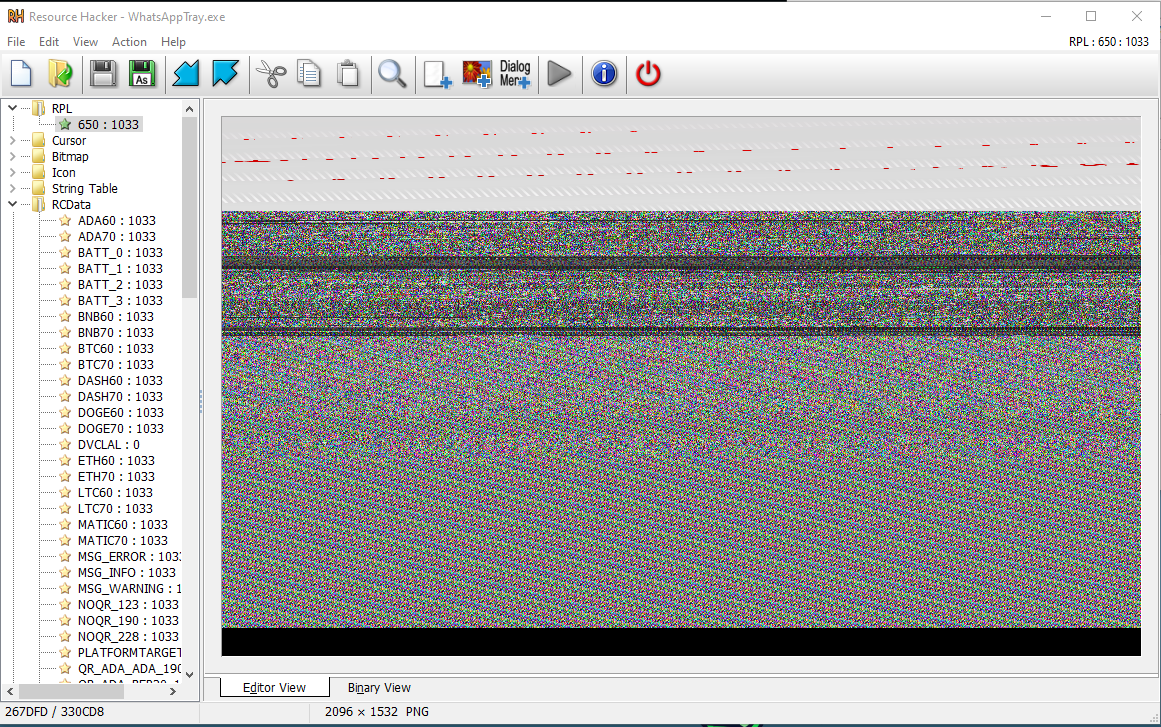Select the NOQR_190 : 1033 resource
Viewport: 1161px width, 727px height.
(128, 621)
